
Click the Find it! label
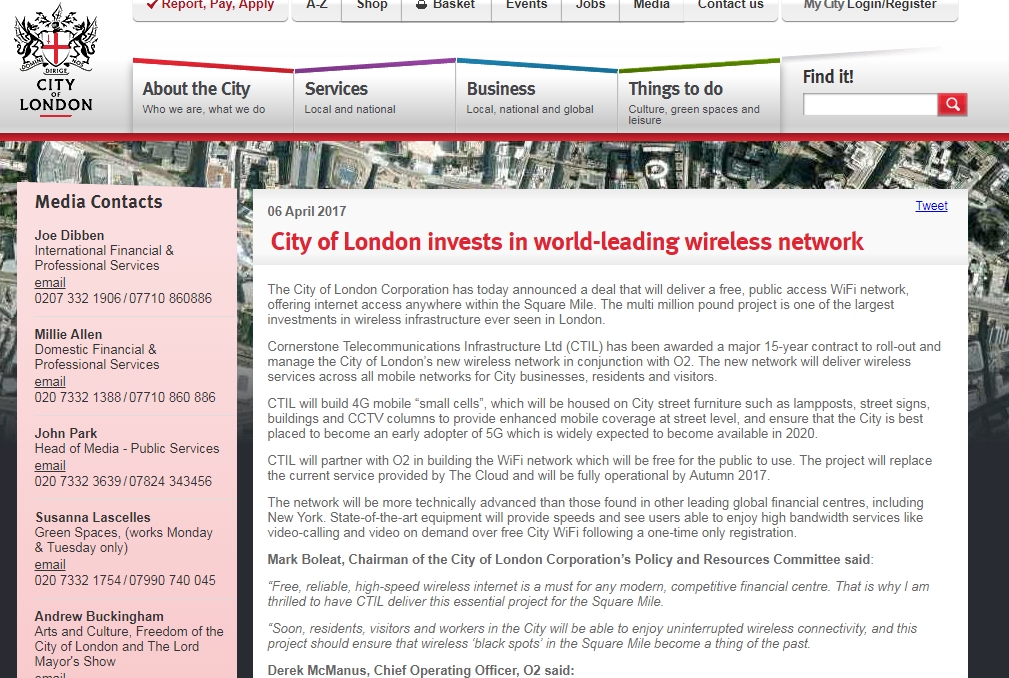(828, 77)
